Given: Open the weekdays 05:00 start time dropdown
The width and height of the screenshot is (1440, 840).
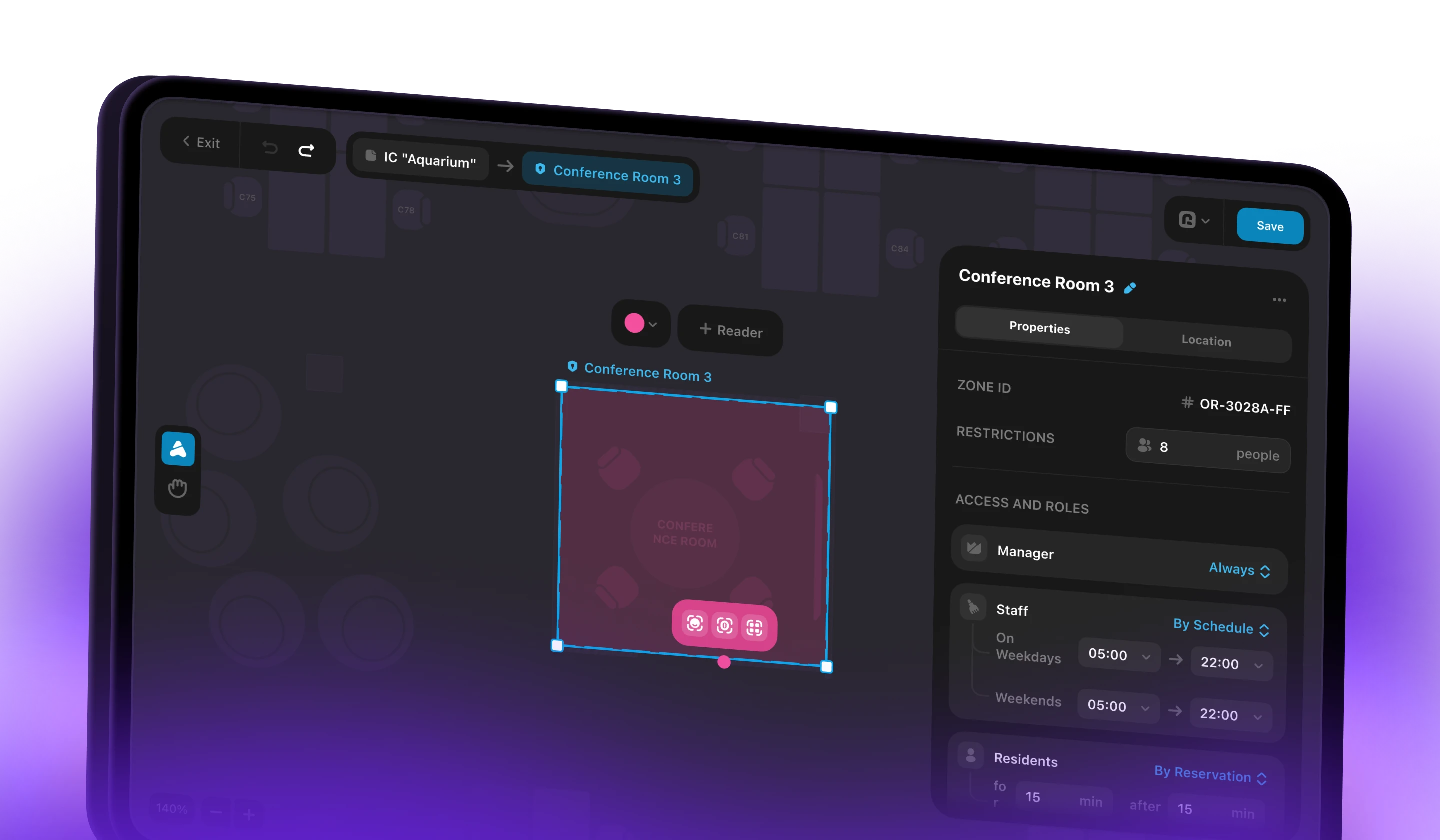Looking at the screenshot, I should click(x=1119, y=656).
